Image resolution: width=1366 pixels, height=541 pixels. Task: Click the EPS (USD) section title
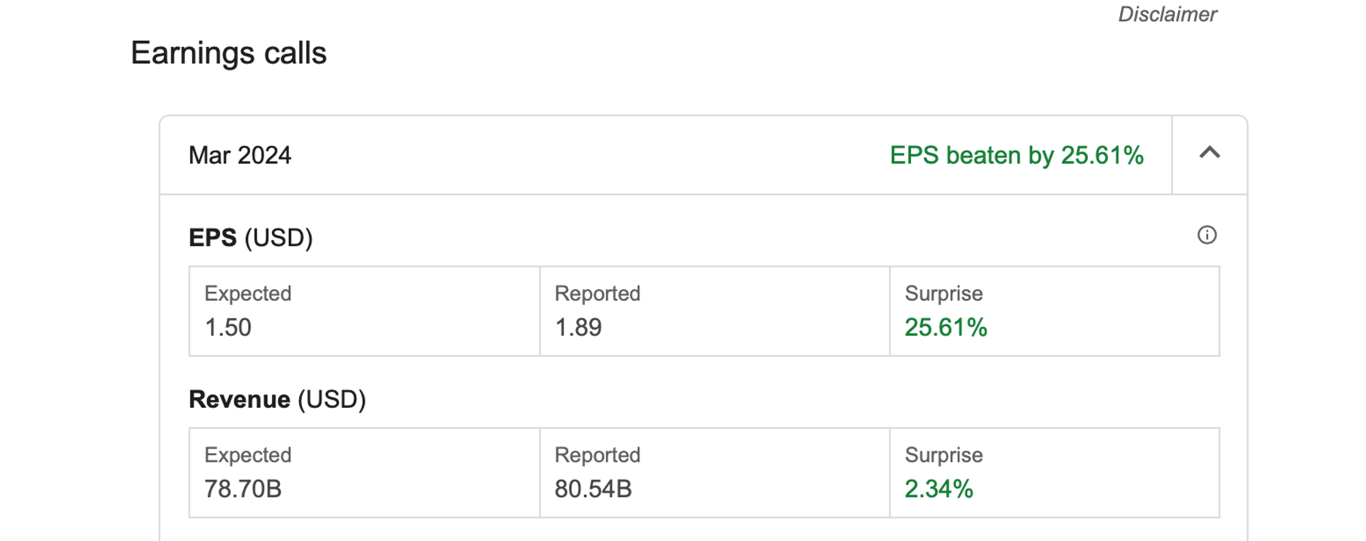point(250,238)
